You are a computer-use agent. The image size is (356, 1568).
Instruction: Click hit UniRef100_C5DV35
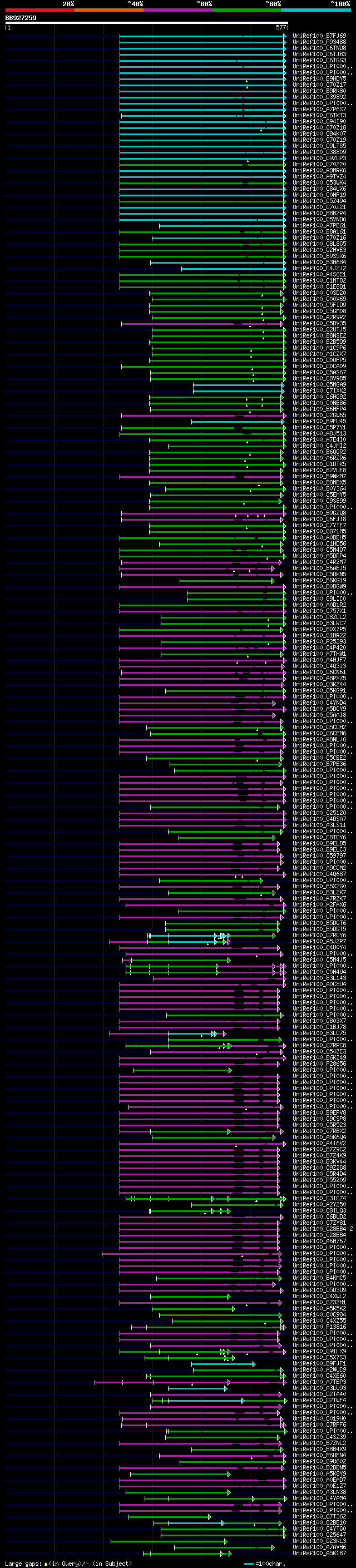[x=319, y=323]
